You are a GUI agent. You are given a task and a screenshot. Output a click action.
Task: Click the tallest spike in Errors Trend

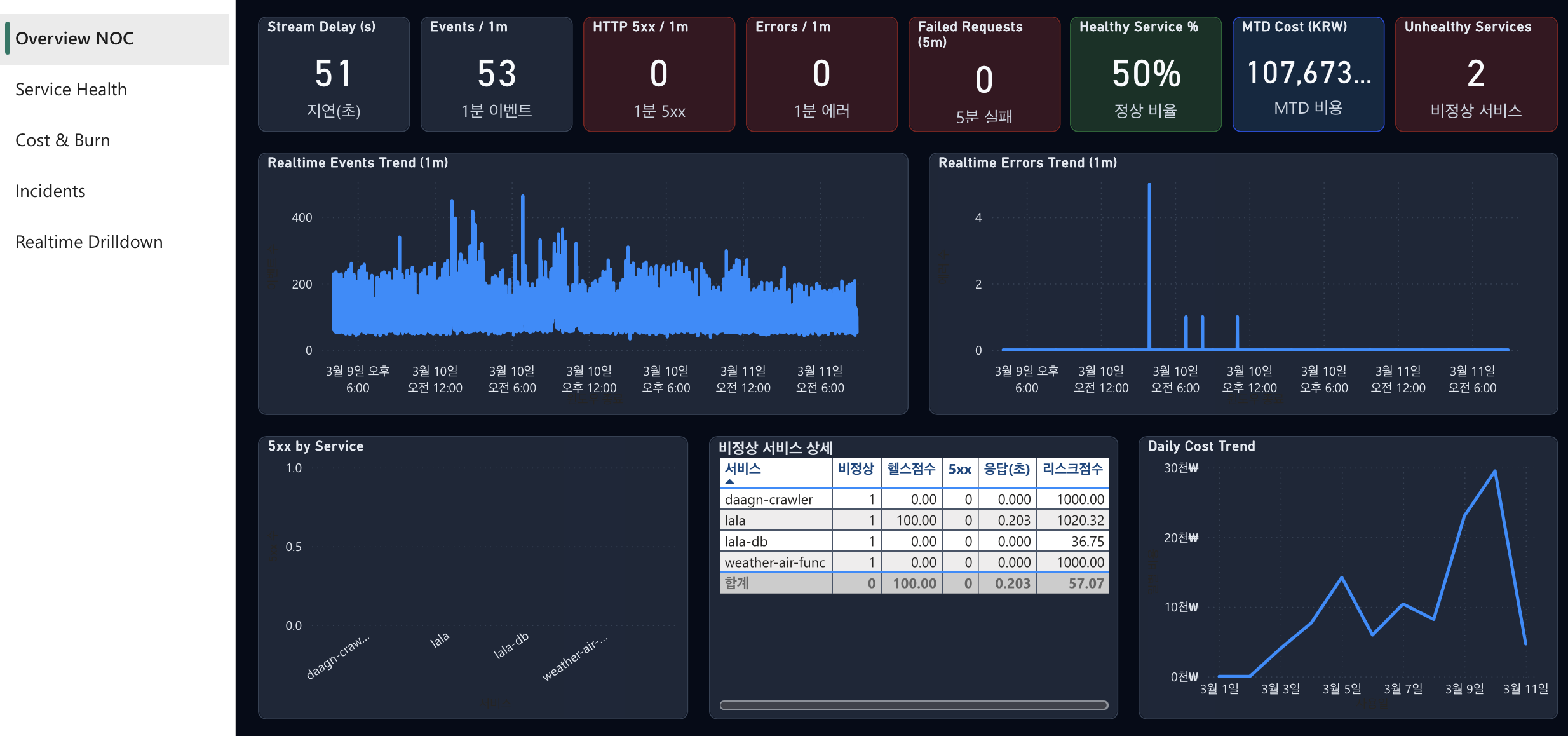coord(1149,186)
